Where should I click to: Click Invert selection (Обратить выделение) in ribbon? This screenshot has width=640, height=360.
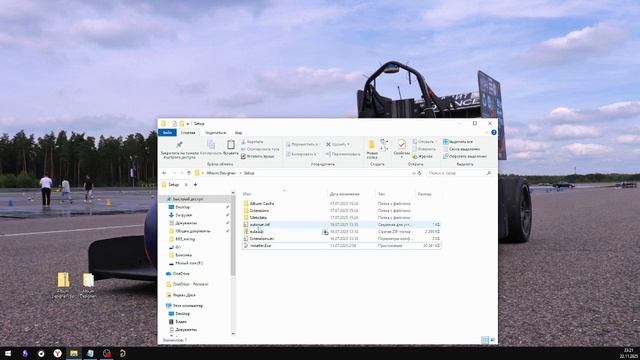(x=465, y=156)
